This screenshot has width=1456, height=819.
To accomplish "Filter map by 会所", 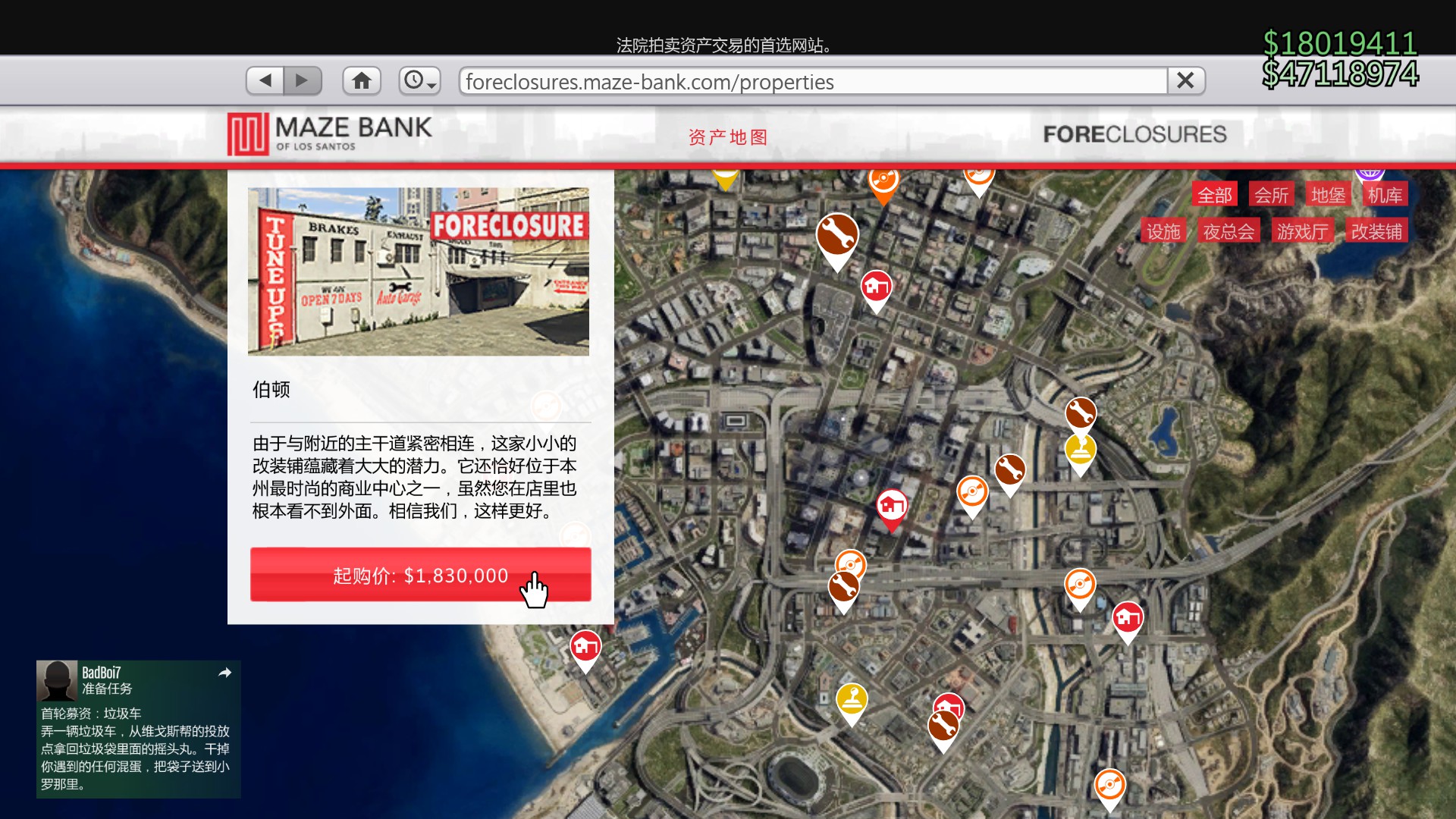I will click(1272, 195).
